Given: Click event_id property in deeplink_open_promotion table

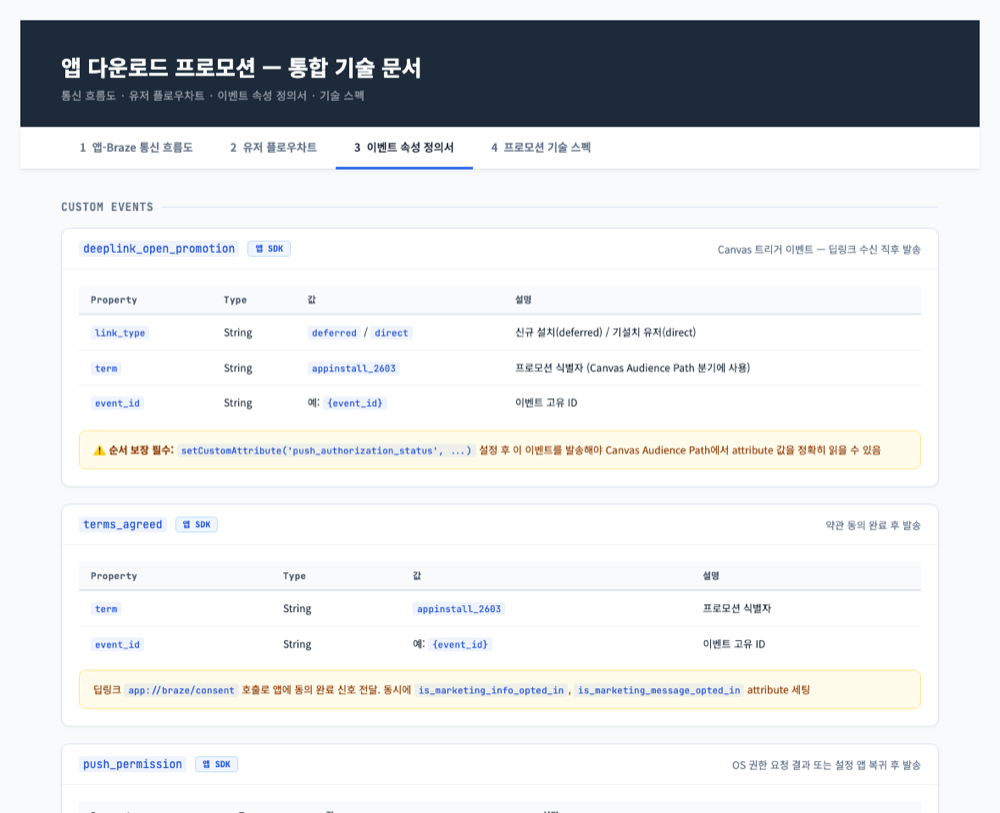Looking at the screenshot, I should pyautogui.click(x=117, y=404).
